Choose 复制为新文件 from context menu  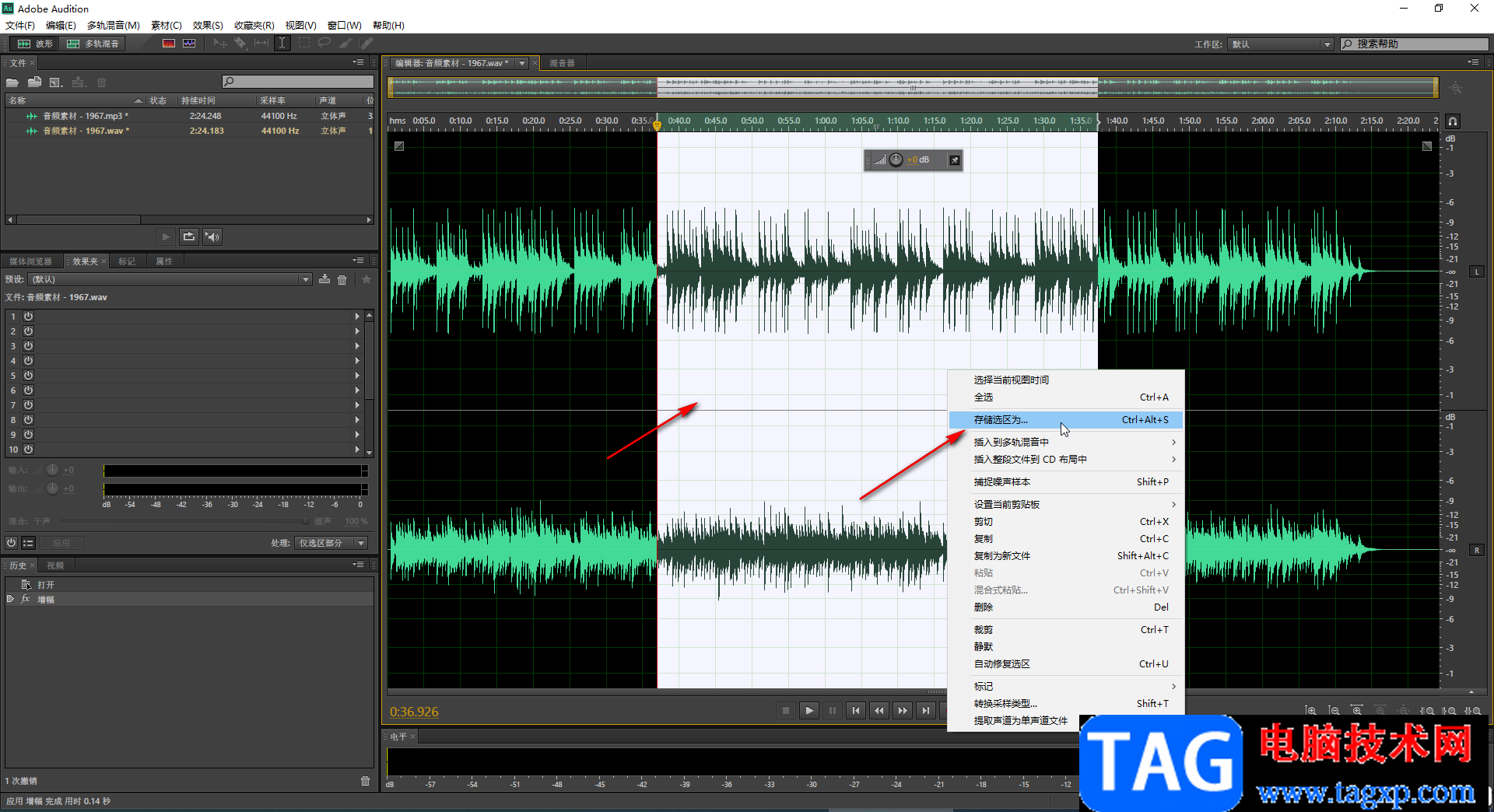(1066, 556)
